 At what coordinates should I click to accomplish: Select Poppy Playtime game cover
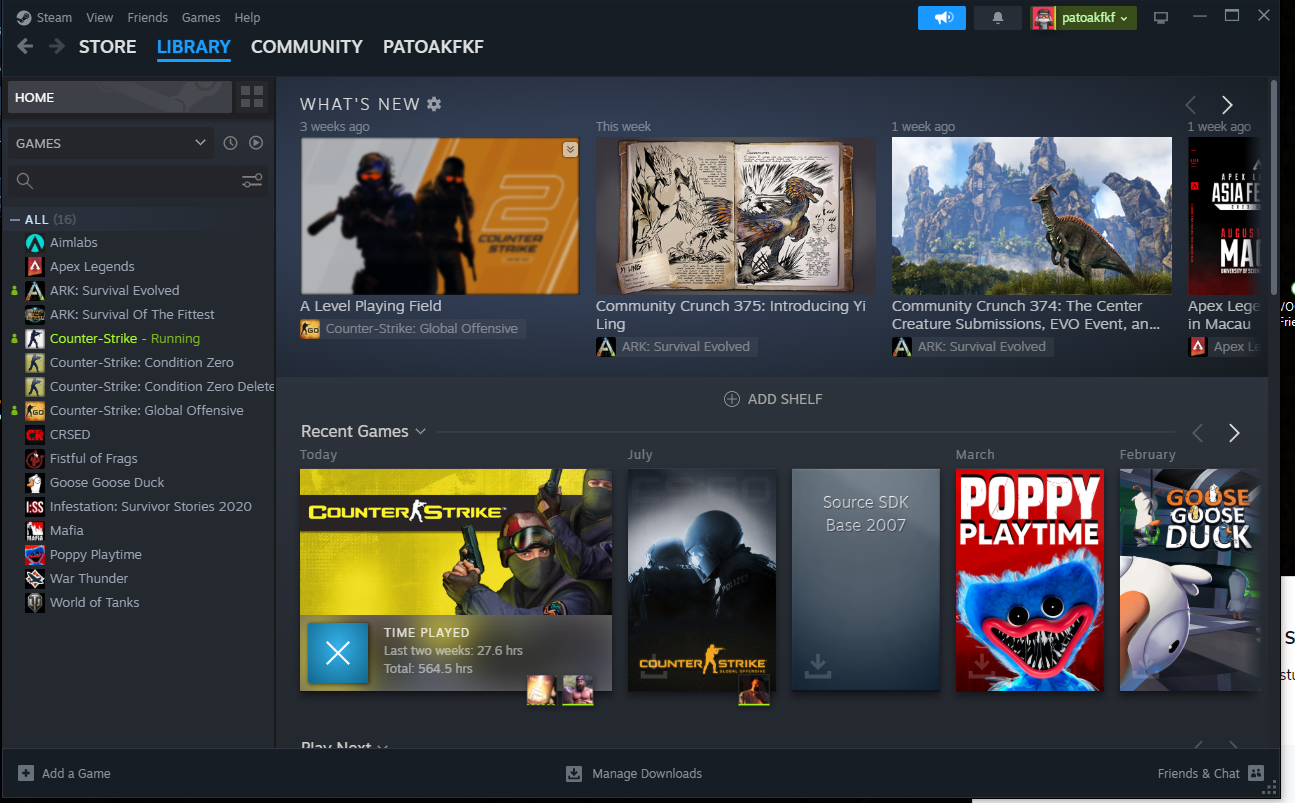point(1029,580)
